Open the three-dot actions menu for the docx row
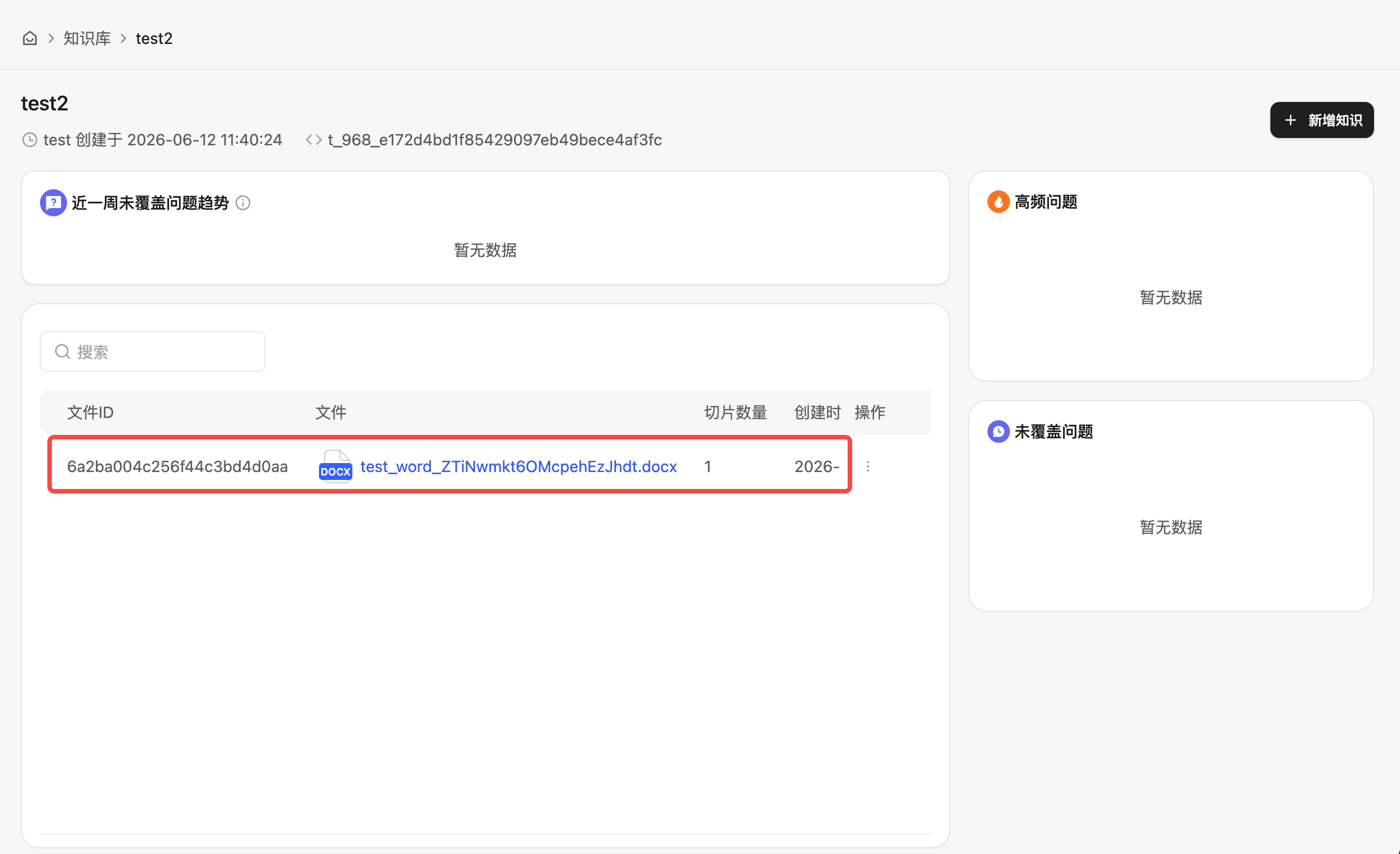Screen dimensions: 1400x854 click(x=867, y=466)
